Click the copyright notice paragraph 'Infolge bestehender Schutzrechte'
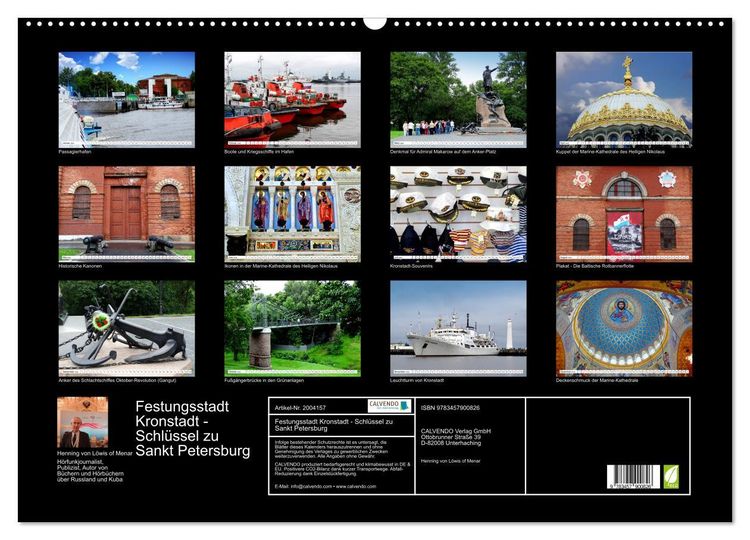Image resolution: width=750 pixels, height=540 pixels. (331, 450)
